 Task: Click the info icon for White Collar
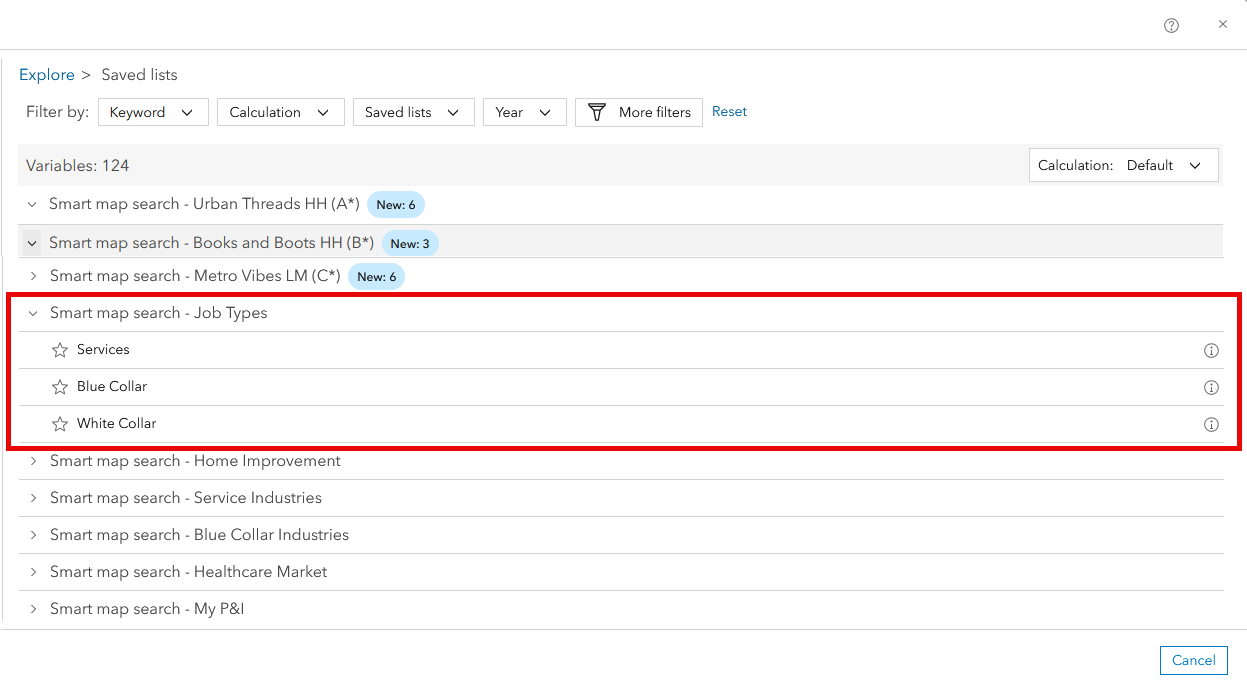point(1211,424)
